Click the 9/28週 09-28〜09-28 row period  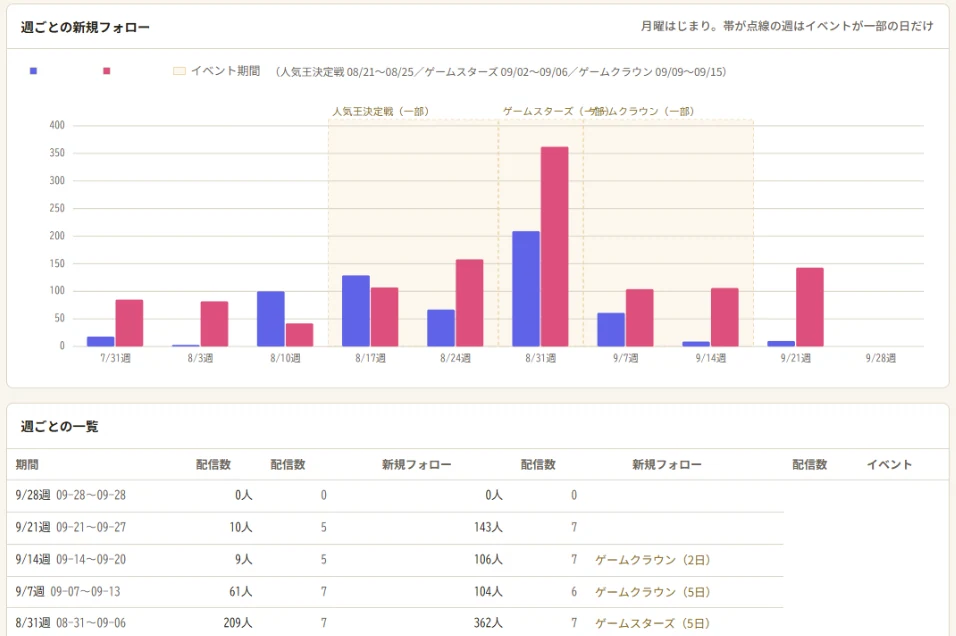(x=71, y=495)
